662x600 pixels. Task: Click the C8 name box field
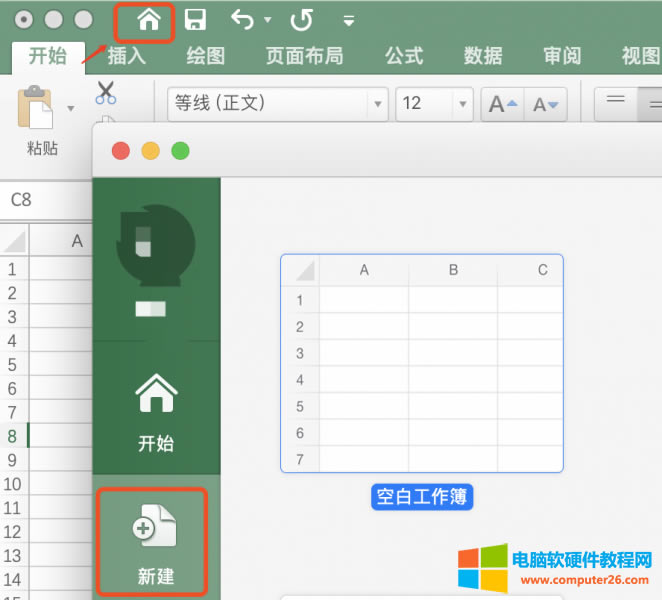click(40, 200)
